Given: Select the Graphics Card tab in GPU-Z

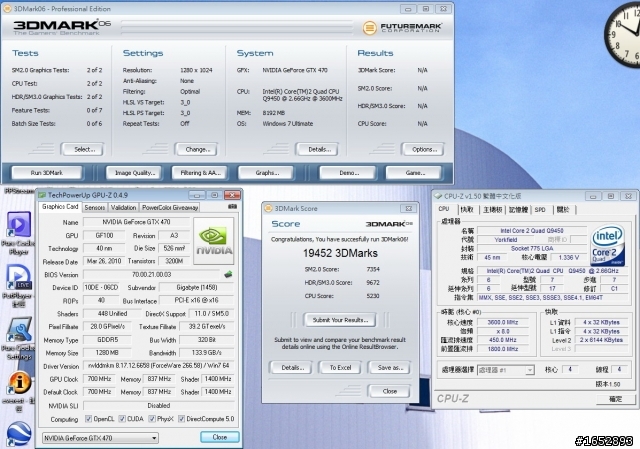Looking at the screenshot, I should click(60, 207).
